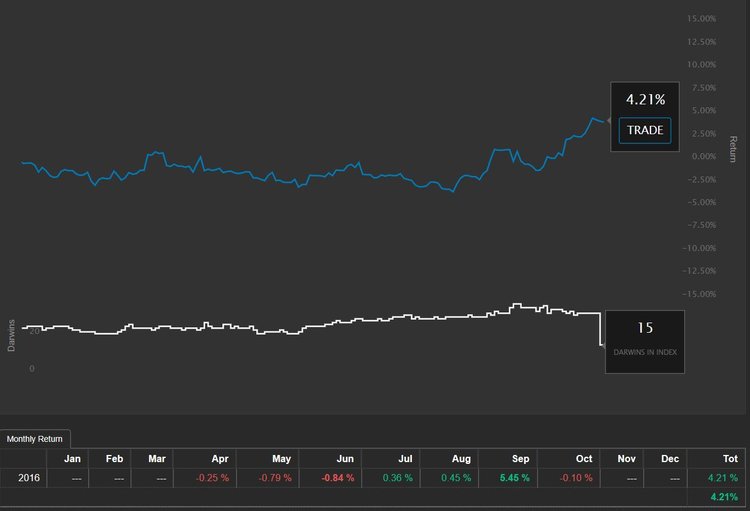
Task: Click the Apr -0.25 % cell
Action: (x=205, y=478)
